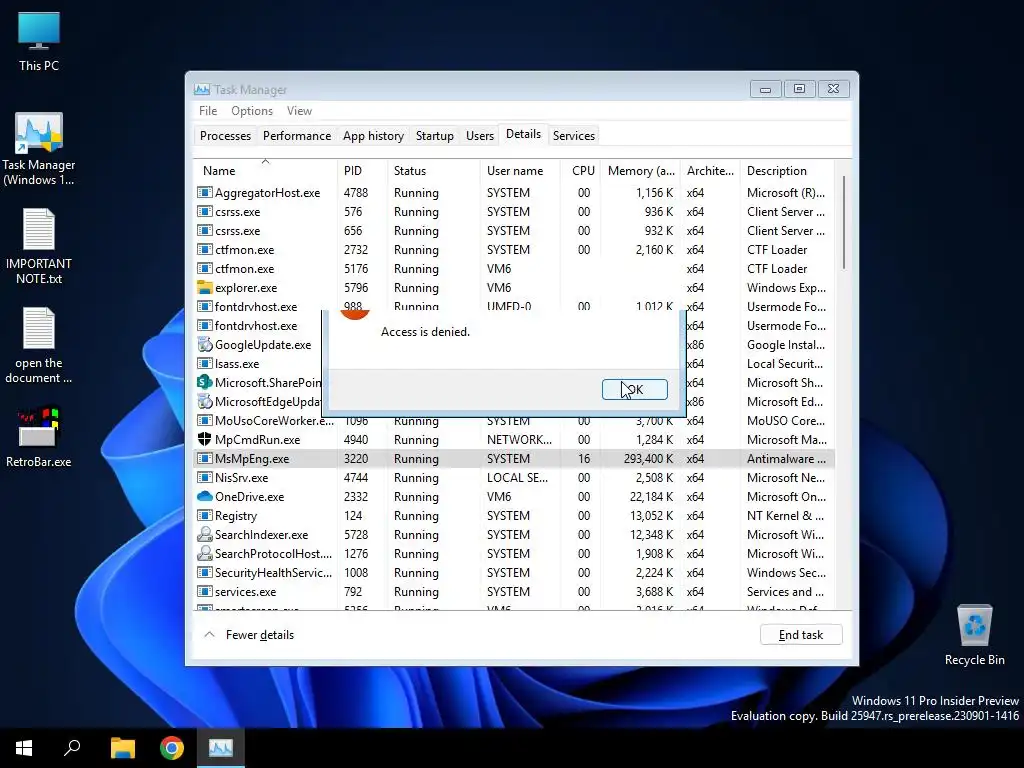The height and width of the screenshot is (768, 1024).
Task: Click 'Antimalware ...' description cell
Action: pos(786,458)
